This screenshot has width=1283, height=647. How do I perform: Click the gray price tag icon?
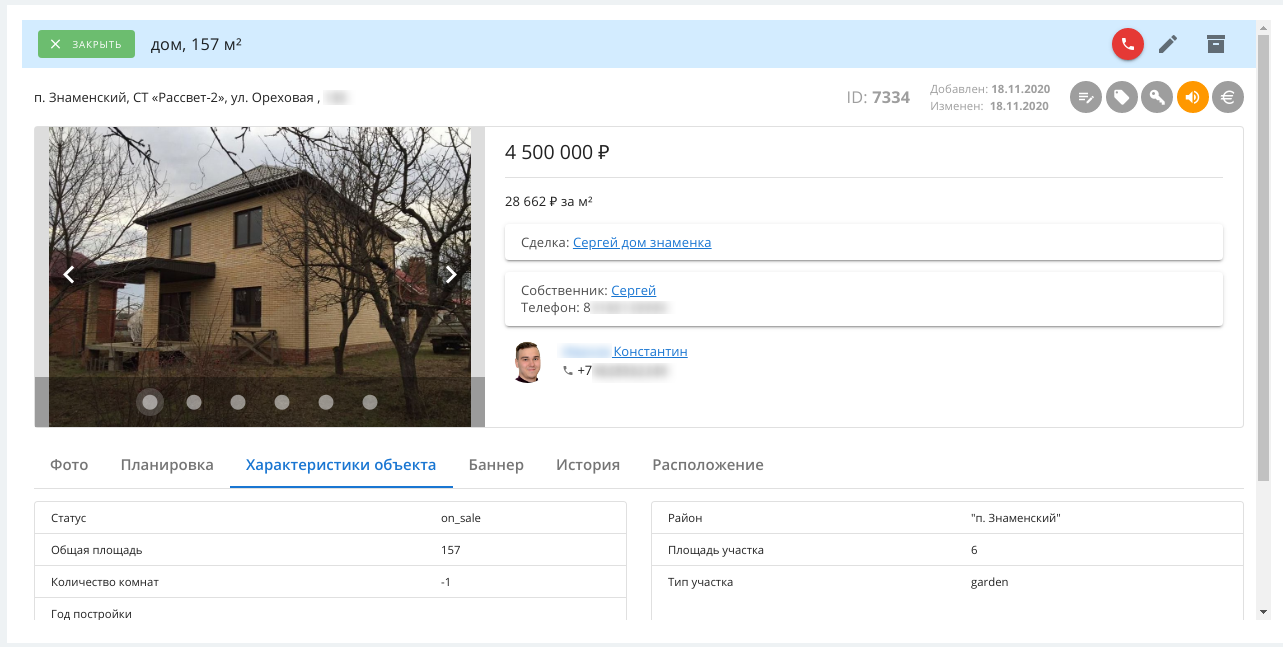click(x=1122, y=97)
